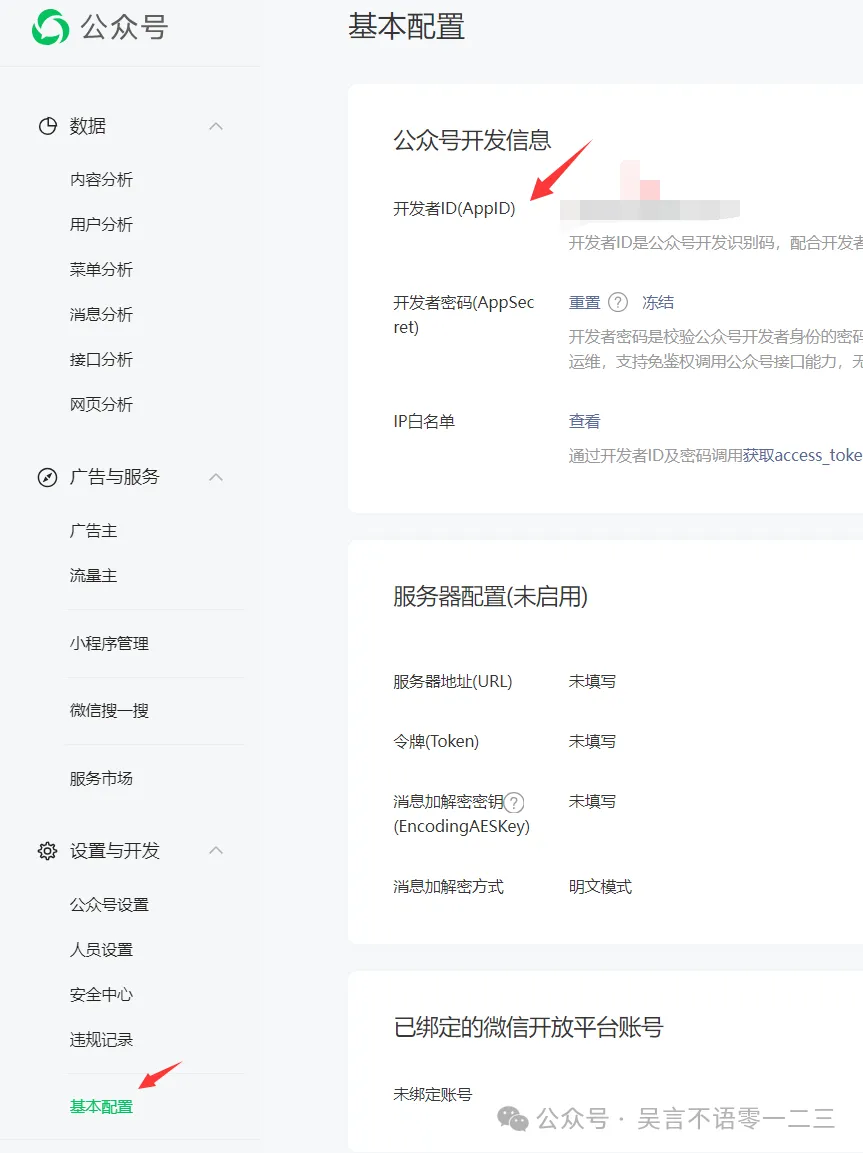Click the green WeChat Official Account logo

50,27
